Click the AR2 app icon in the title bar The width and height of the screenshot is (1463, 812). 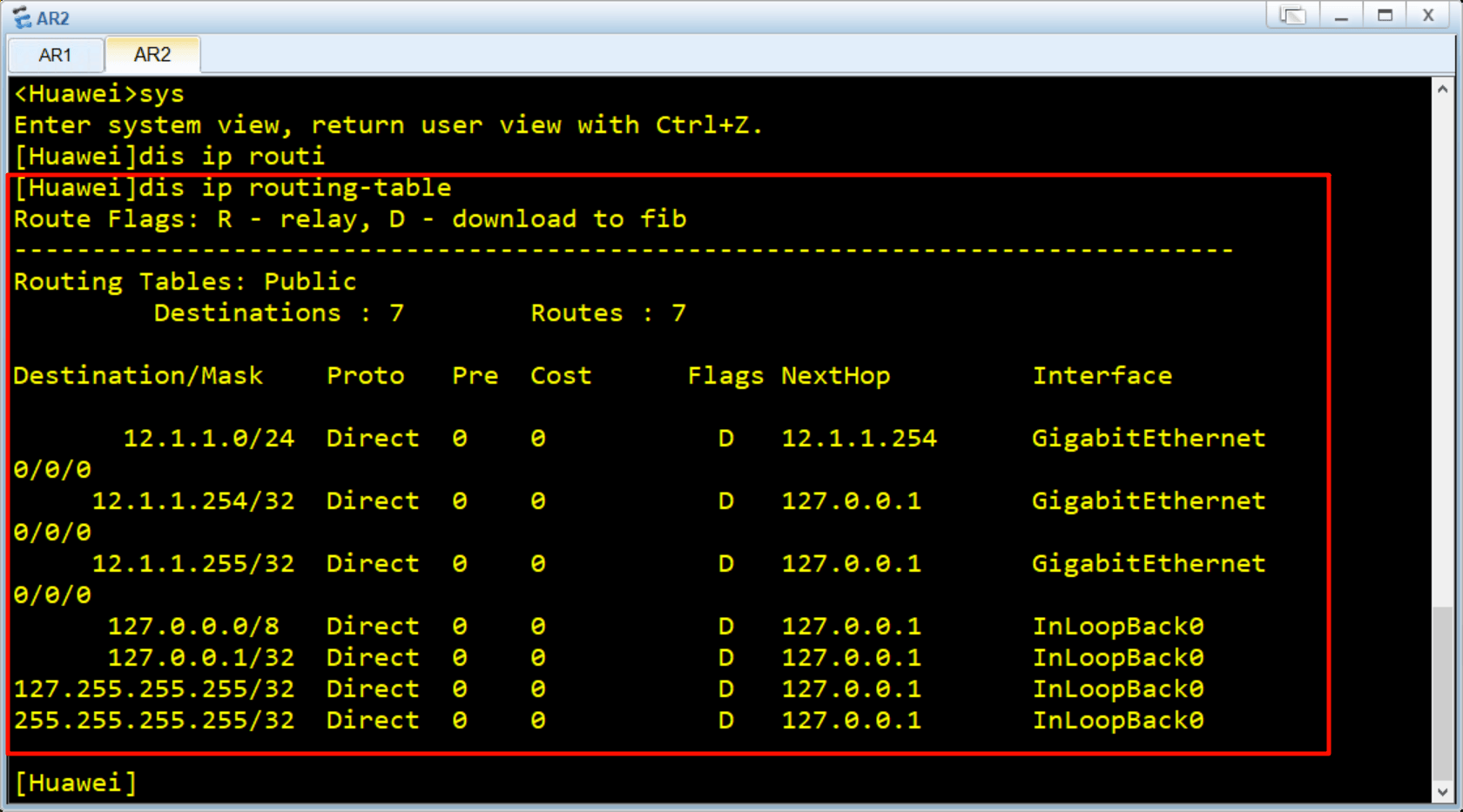point(22,17)
